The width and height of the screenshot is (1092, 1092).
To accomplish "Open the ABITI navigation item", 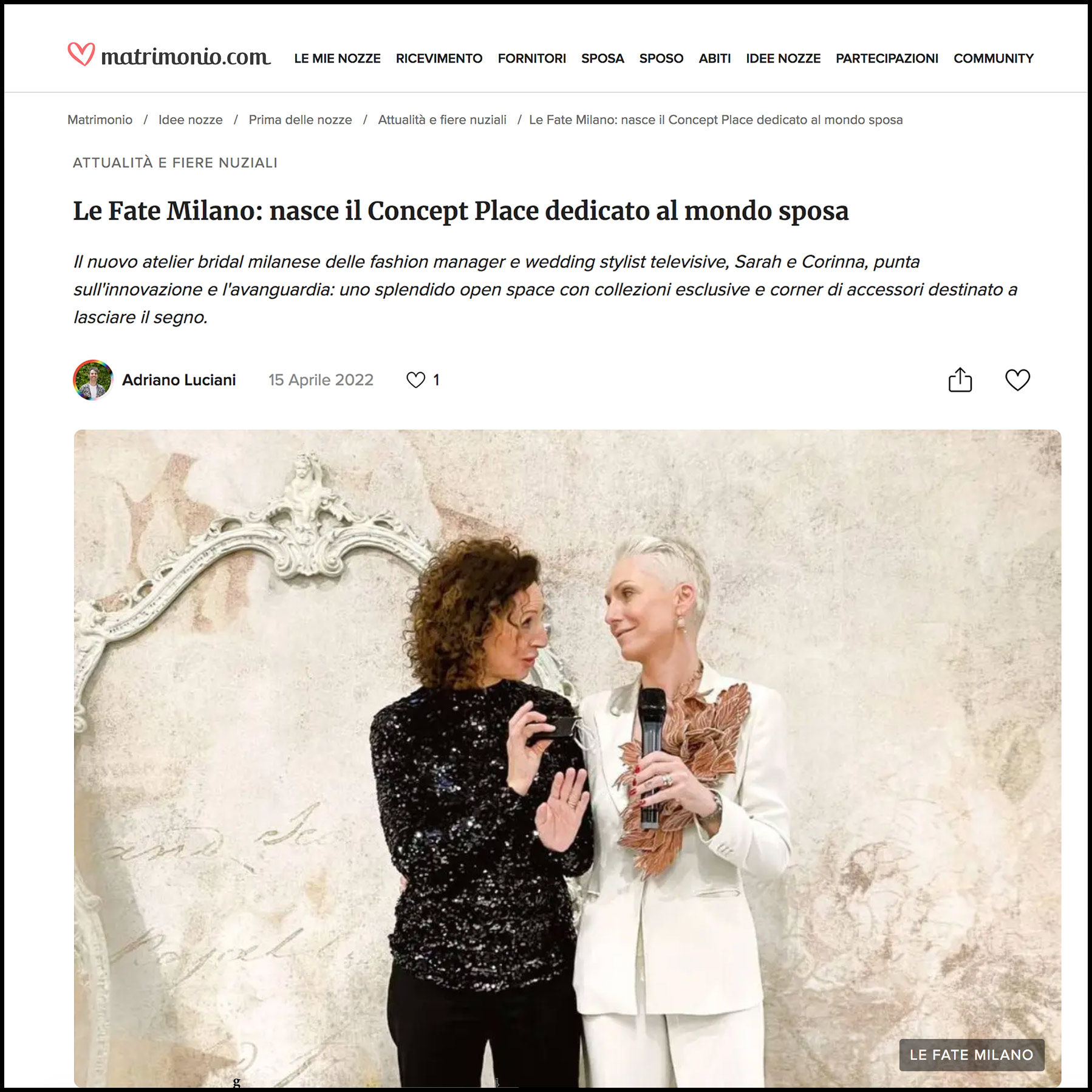I will (715, 58).
